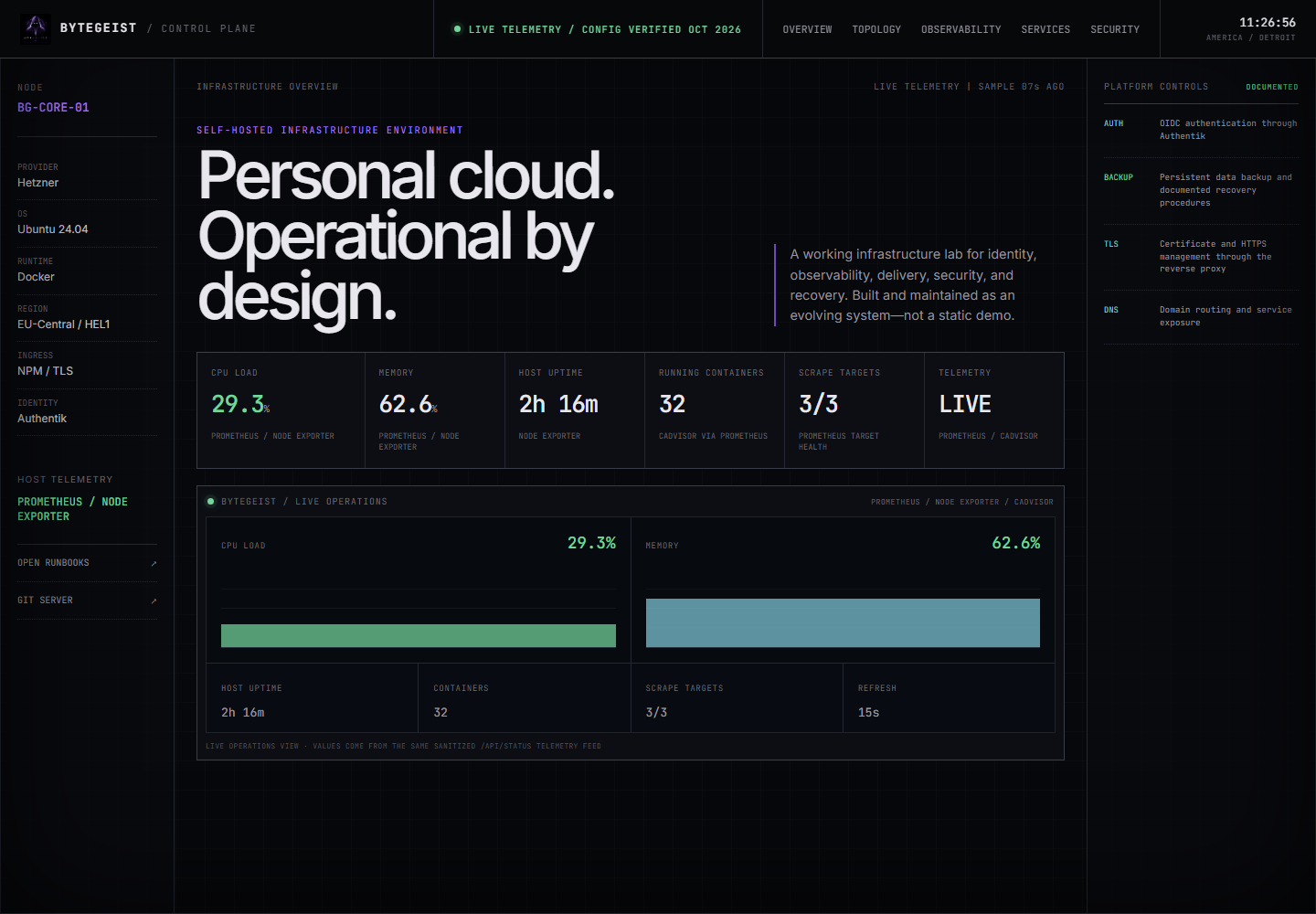Click the 3/3 Scrape Targets stat card
Viewport: 1316px width, 914px height.
[x=854, y=410]
